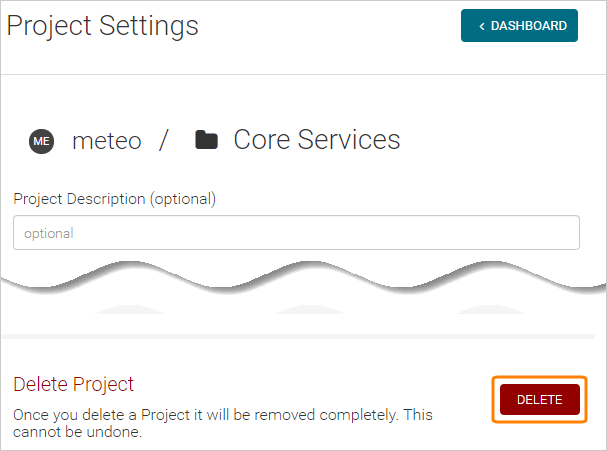The height and width of the screenshot is (451, 607).
Task: Click the slash separator after meteo
Action: pyautogui.click(x=163, y=140)
